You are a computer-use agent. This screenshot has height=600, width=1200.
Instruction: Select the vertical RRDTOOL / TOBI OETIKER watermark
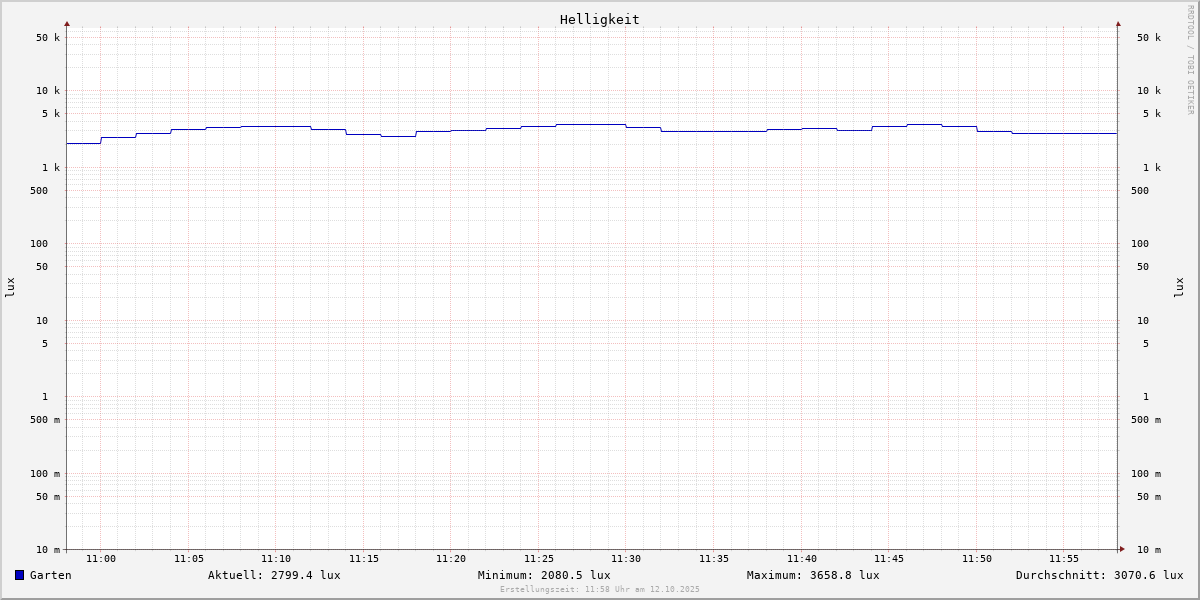(x=1190, y=60)
